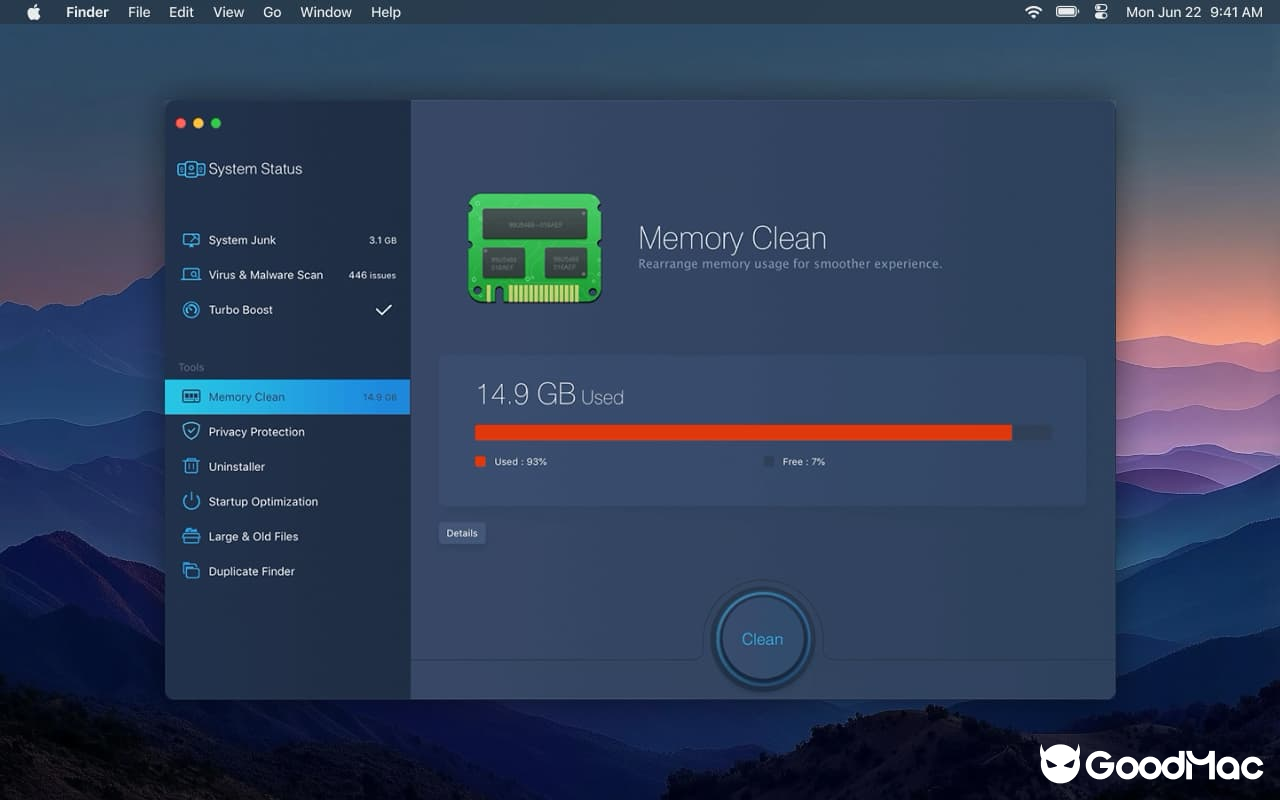Click the Uninstaller trash icon
Image resolution: width=1280 pixels, height=800 pixels.
coord(191,466)
